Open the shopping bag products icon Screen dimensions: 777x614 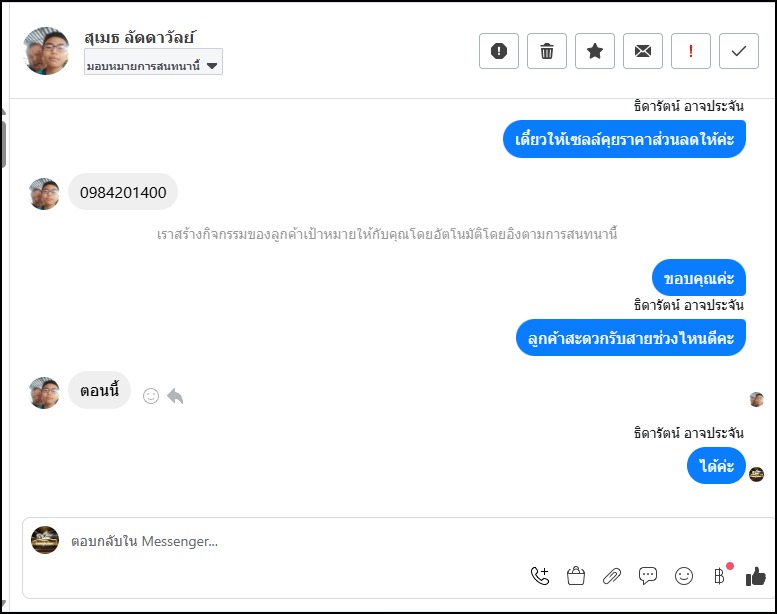tap(575, 575)
